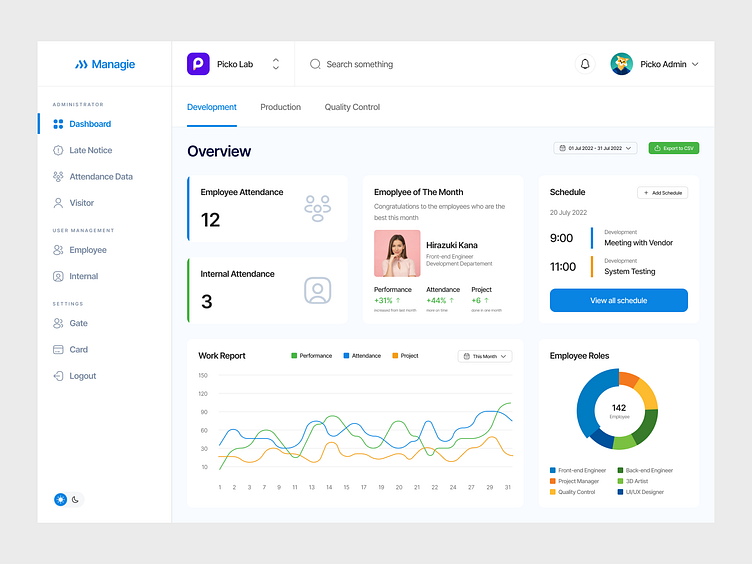
Task: Open date range 01 Jul - 31 Jul dropdown
Action: point(595,148)
